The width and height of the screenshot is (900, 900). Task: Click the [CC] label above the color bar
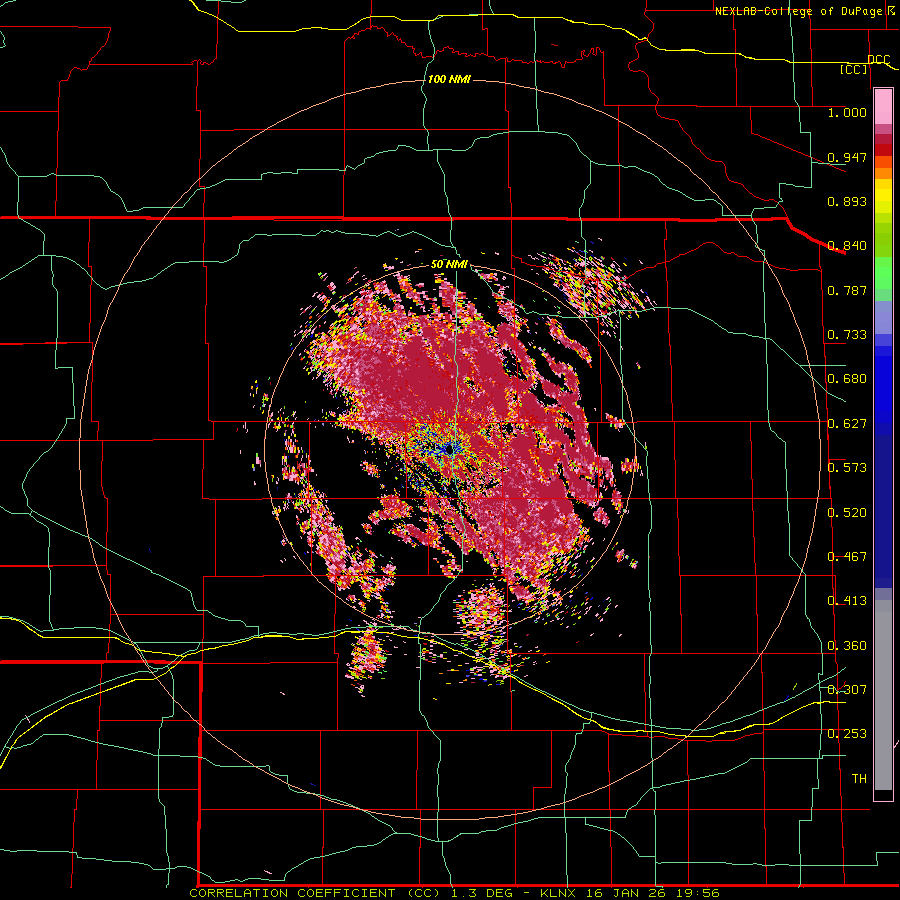tap(854, 69)
